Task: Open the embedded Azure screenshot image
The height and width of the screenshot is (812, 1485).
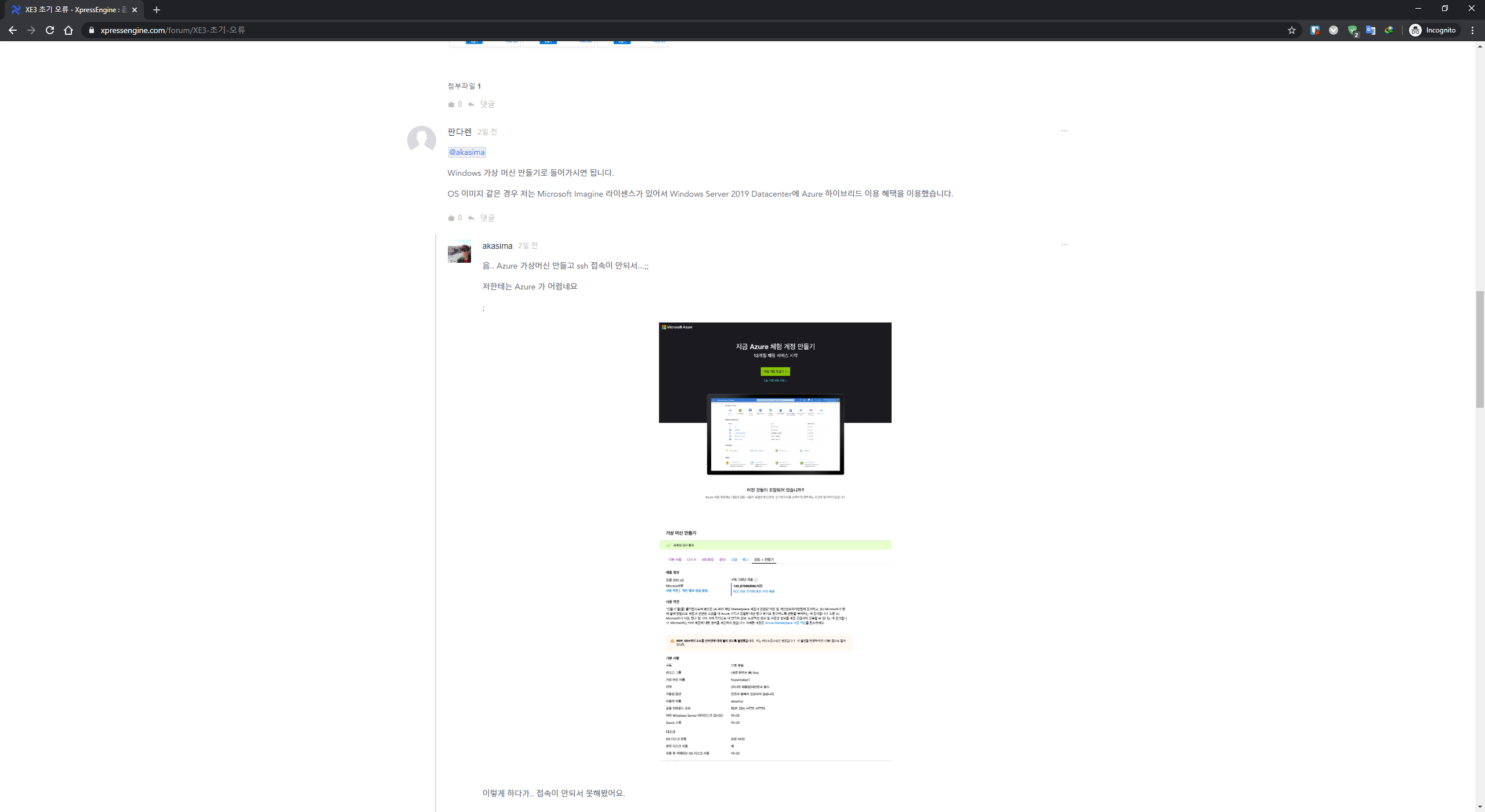Action: 775,539
